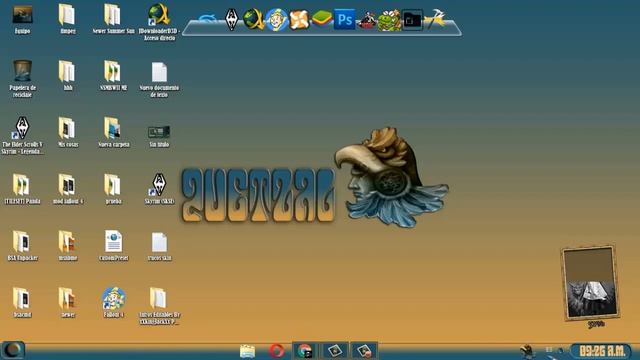The image size is (640, 360).
Task: Open Opera browser from the taskbar
Action: point(276,351)
